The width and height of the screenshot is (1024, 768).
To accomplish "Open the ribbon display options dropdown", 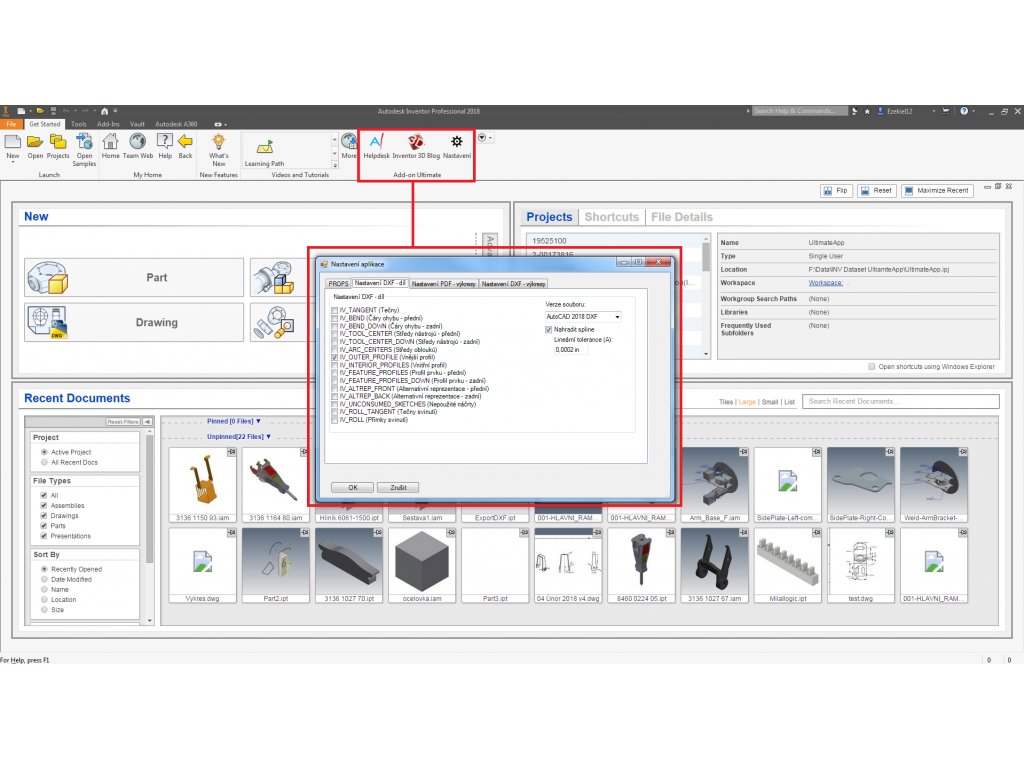I will (x=484, y=138).
